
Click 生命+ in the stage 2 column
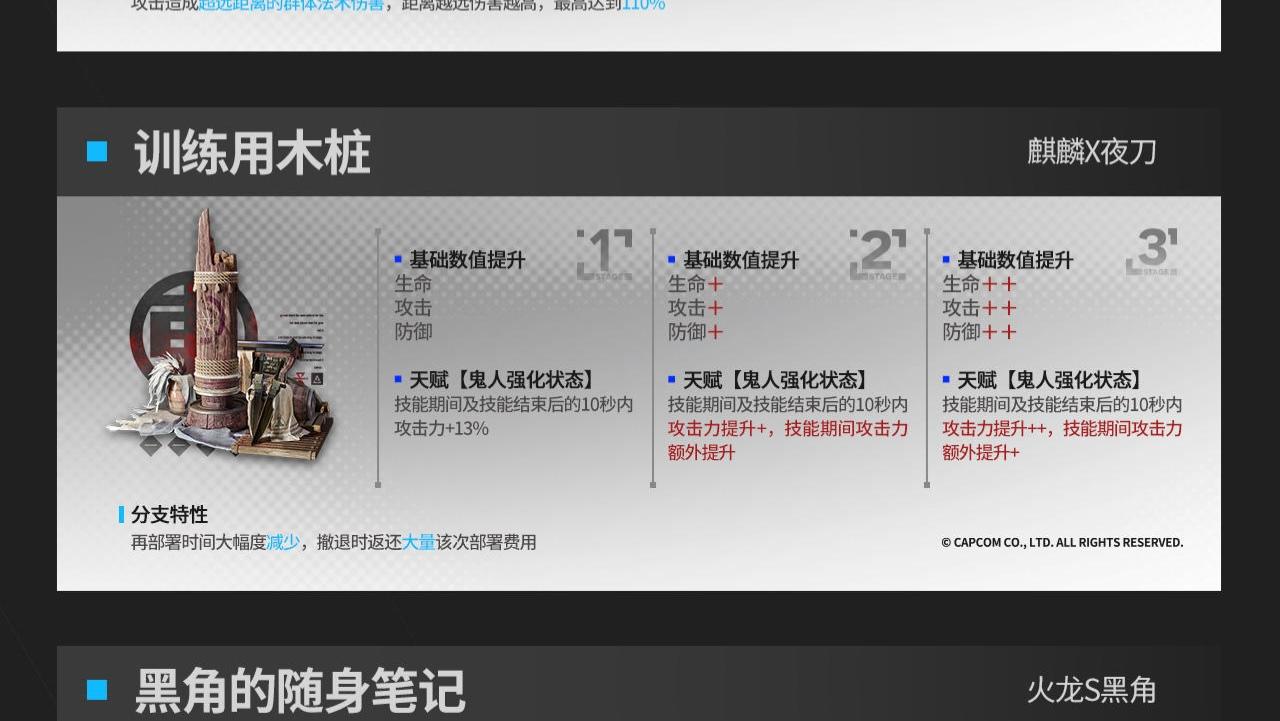pos(695,284)
